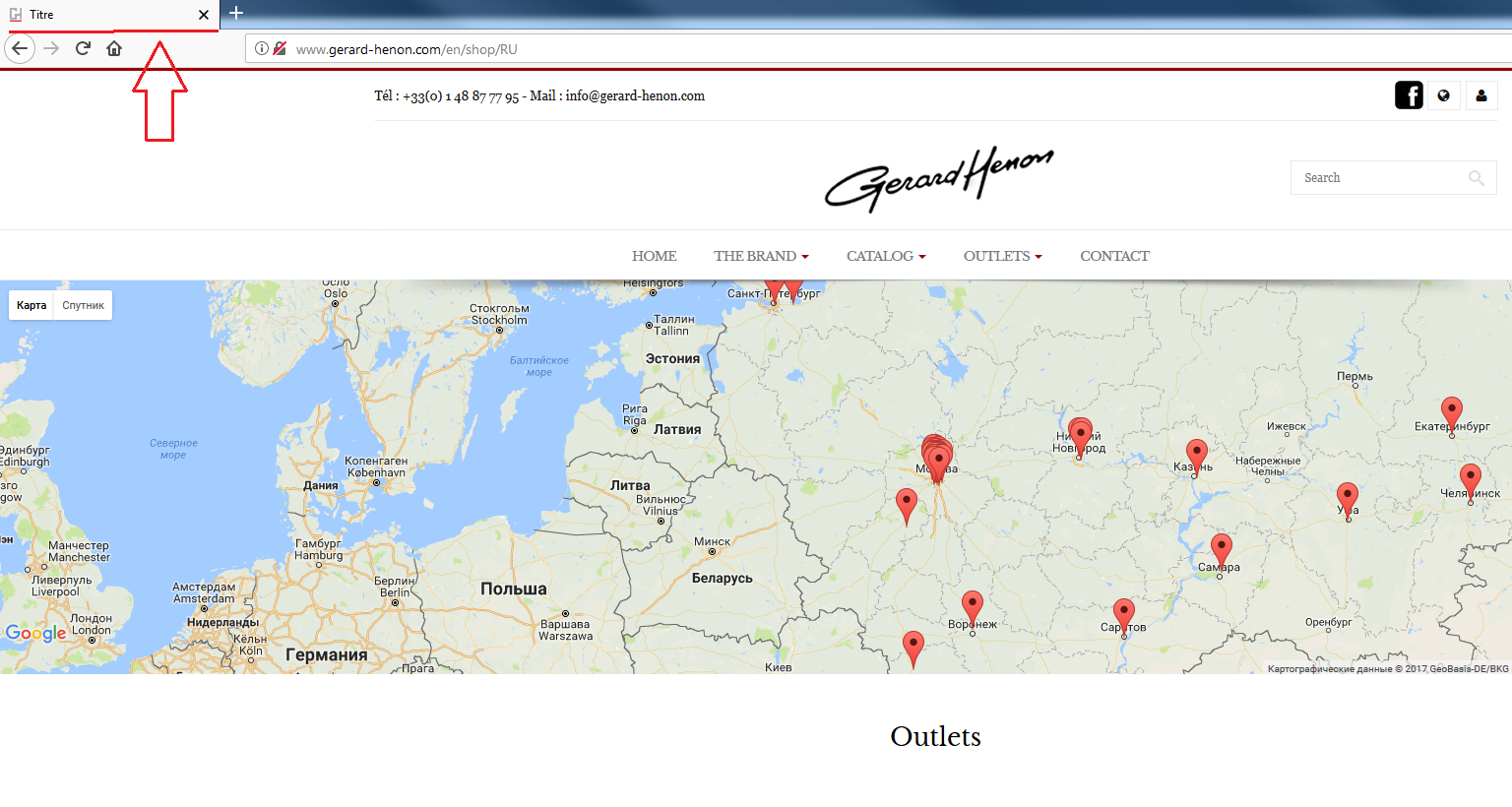This screenshot has height=807, width=1512.
Task: Click the magnifier search icon
Action: [1477, 178]
